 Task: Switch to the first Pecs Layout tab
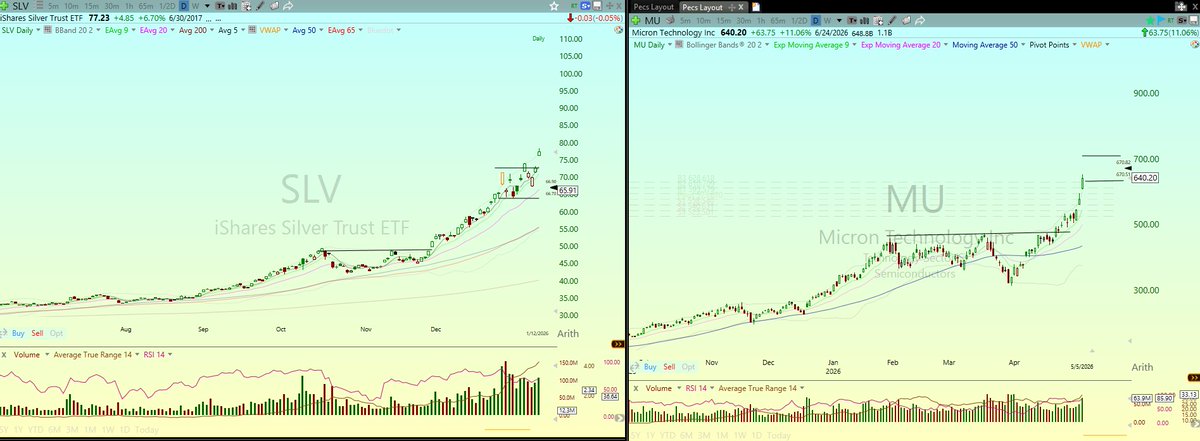tap(656, 7)
